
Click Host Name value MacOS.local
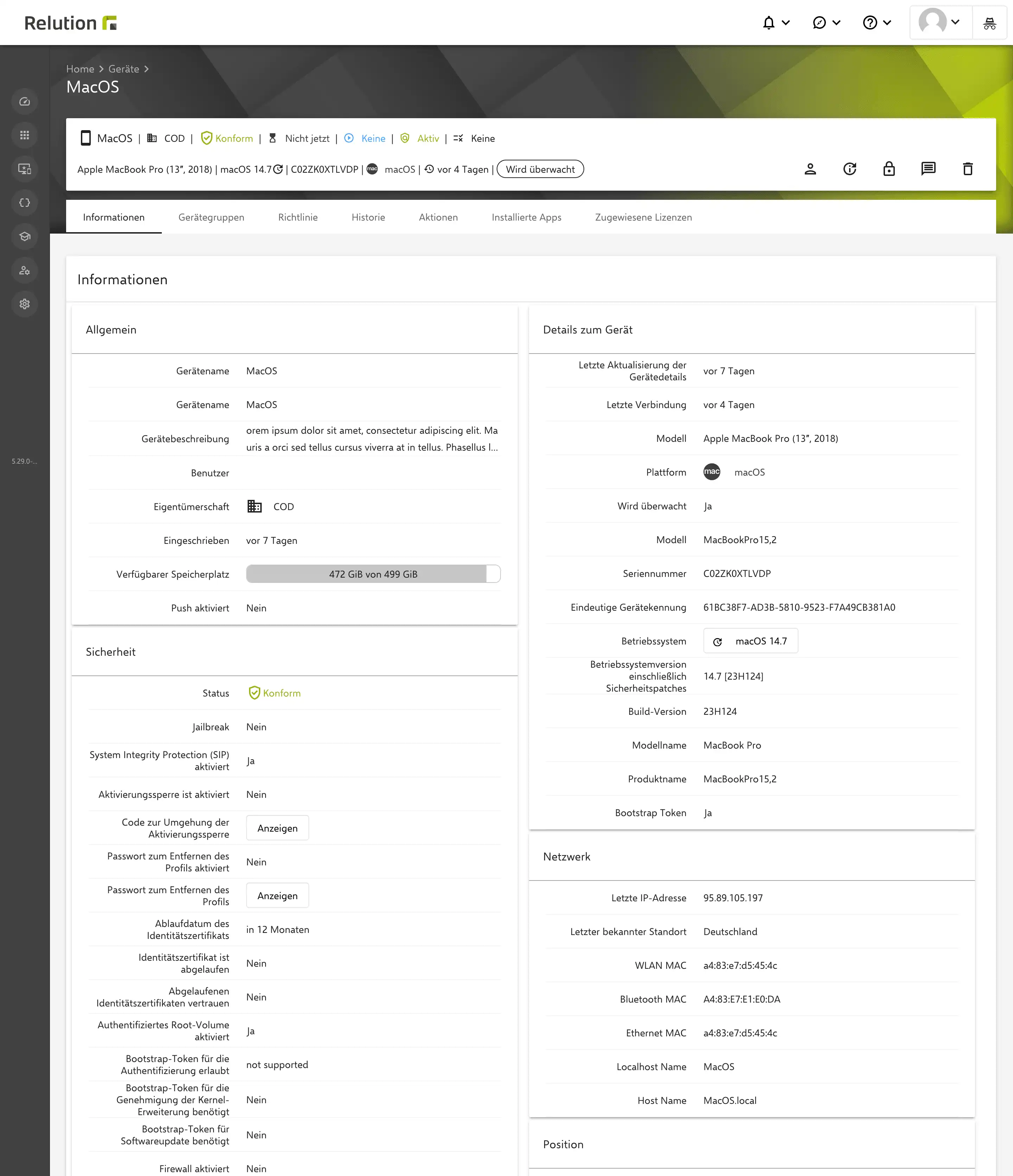[730, 1100]
